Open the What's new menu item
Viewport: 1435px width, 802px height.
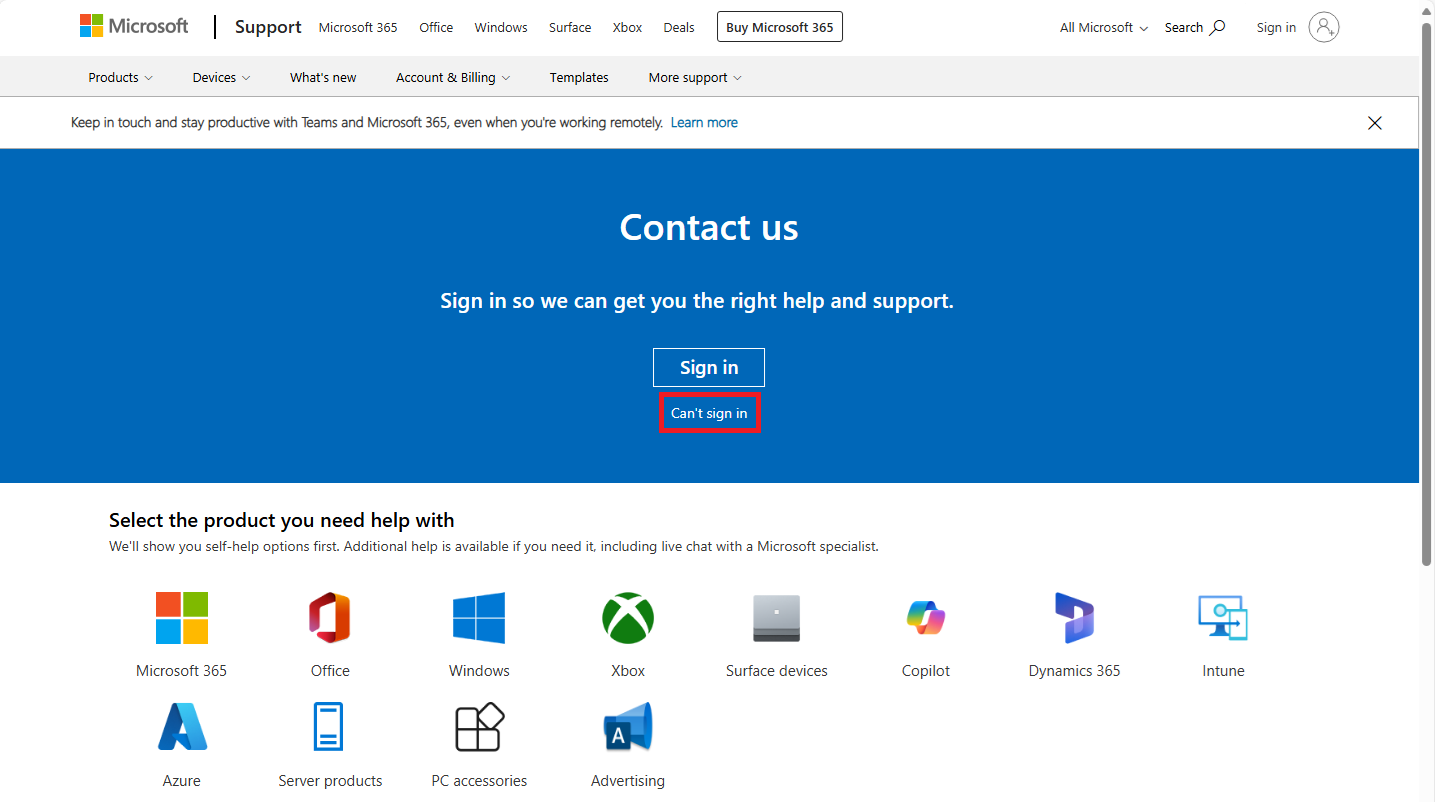[x=323, y=77]
